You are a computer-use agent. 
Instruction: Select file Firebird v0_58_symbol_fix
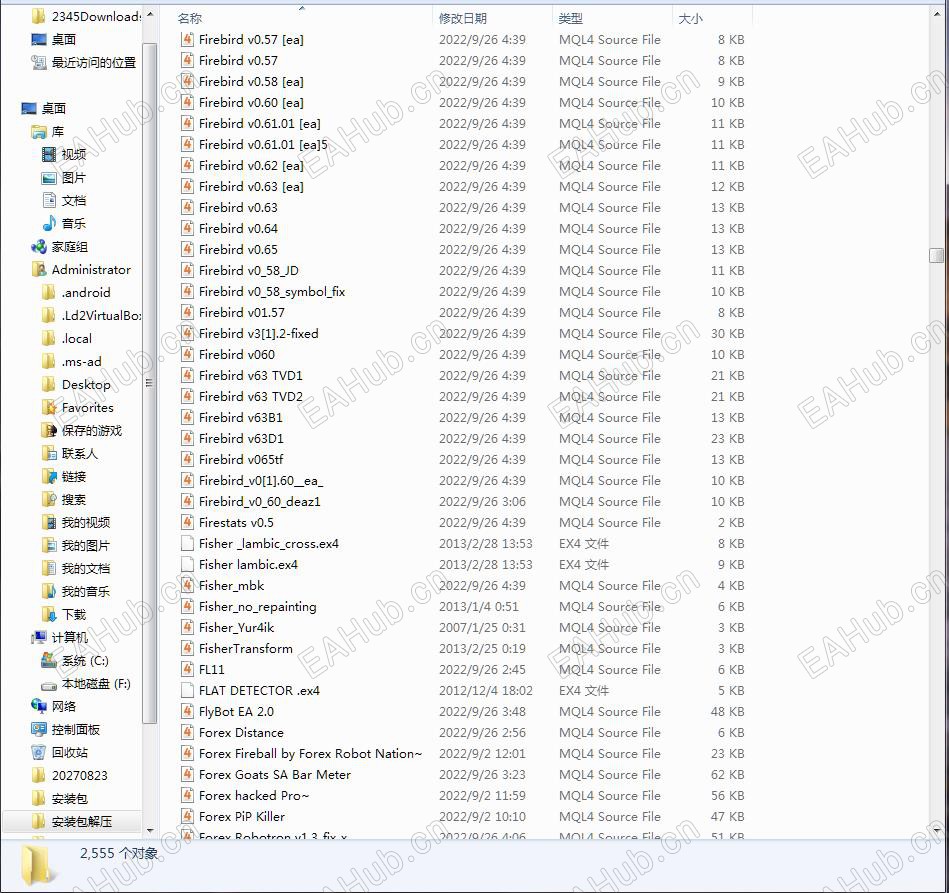click(x=272, y=292)
